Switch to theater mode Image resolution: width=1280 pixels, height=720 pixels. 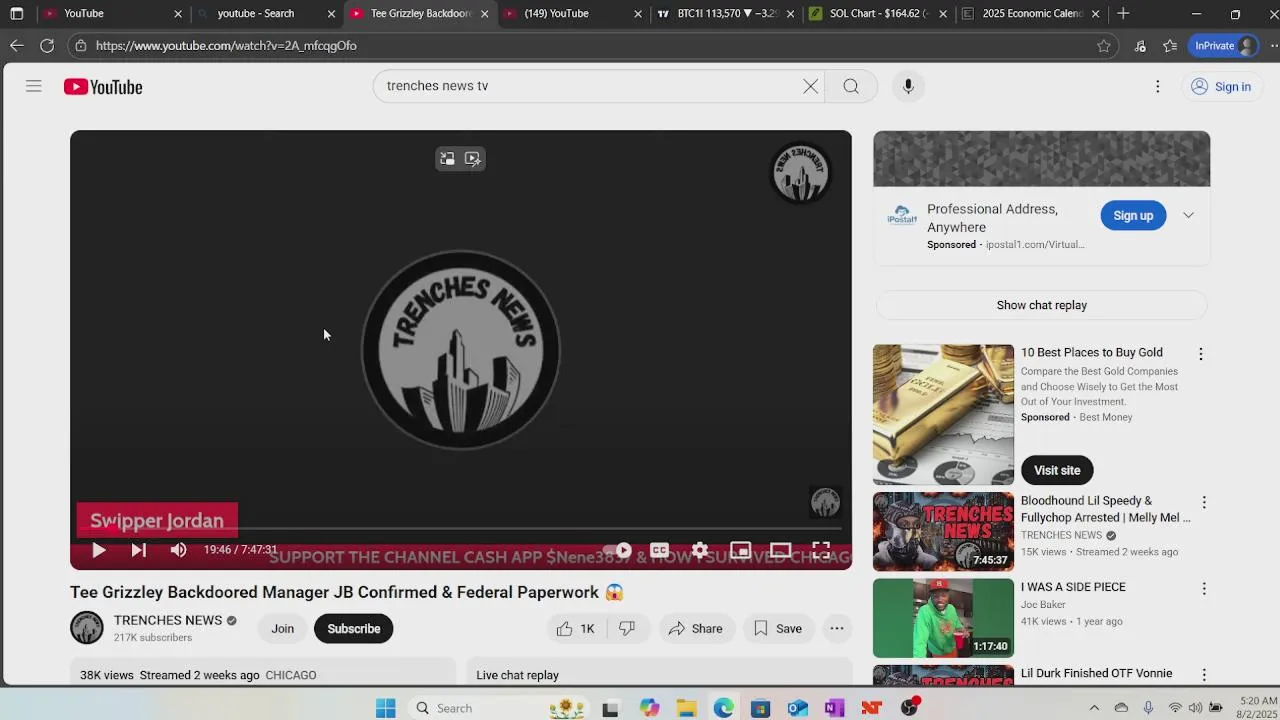pyautogui.click(x=780, y=550)
